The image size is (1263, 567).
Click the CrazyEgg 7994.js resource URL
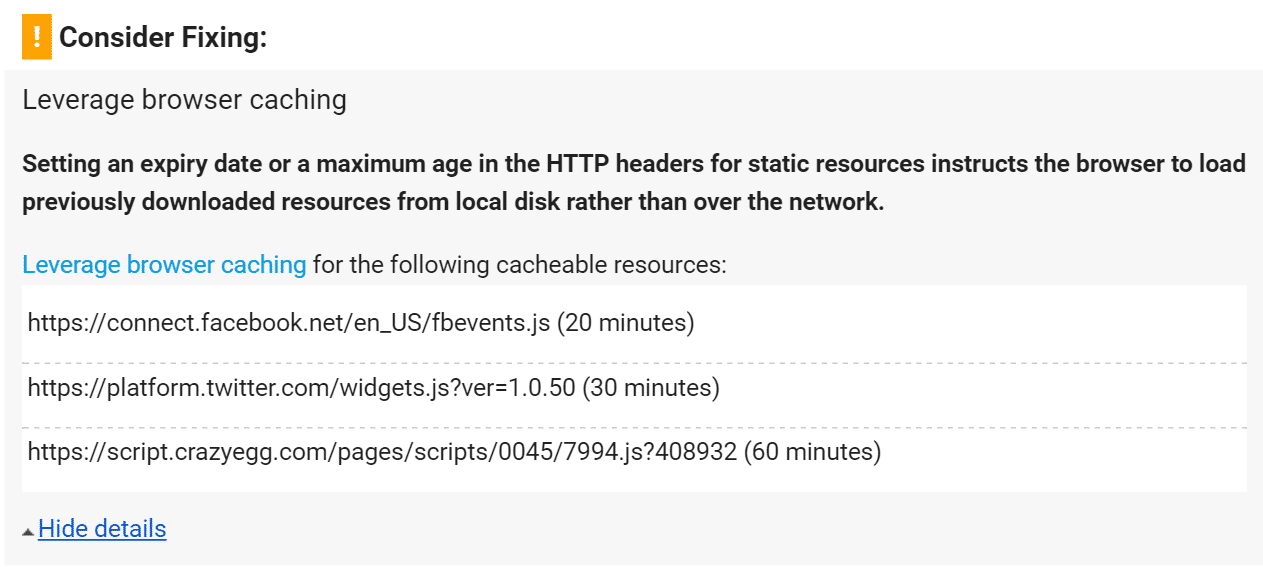[x=381, y=452]
